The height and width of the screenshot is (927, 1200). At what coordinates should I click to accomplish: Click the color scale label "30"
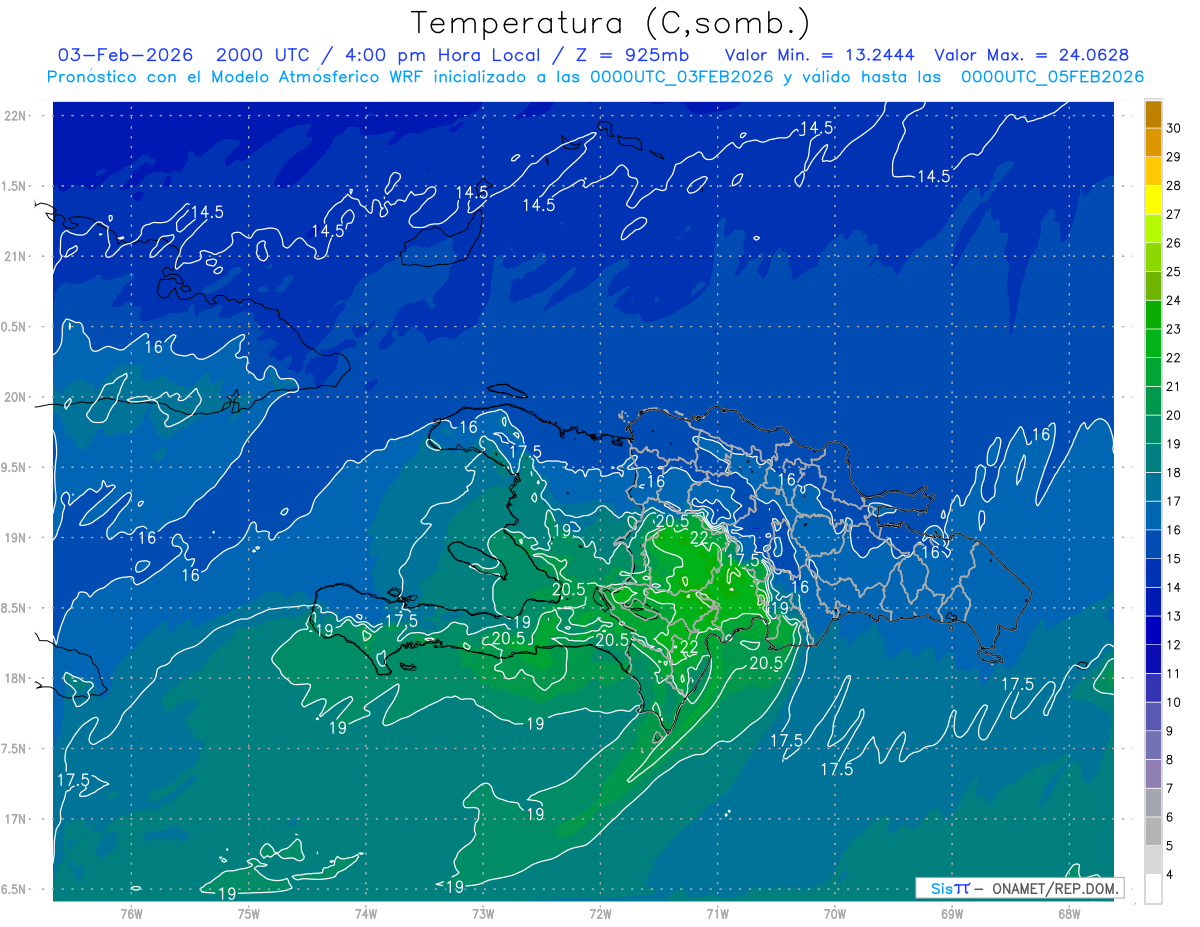click(1174, 128)
